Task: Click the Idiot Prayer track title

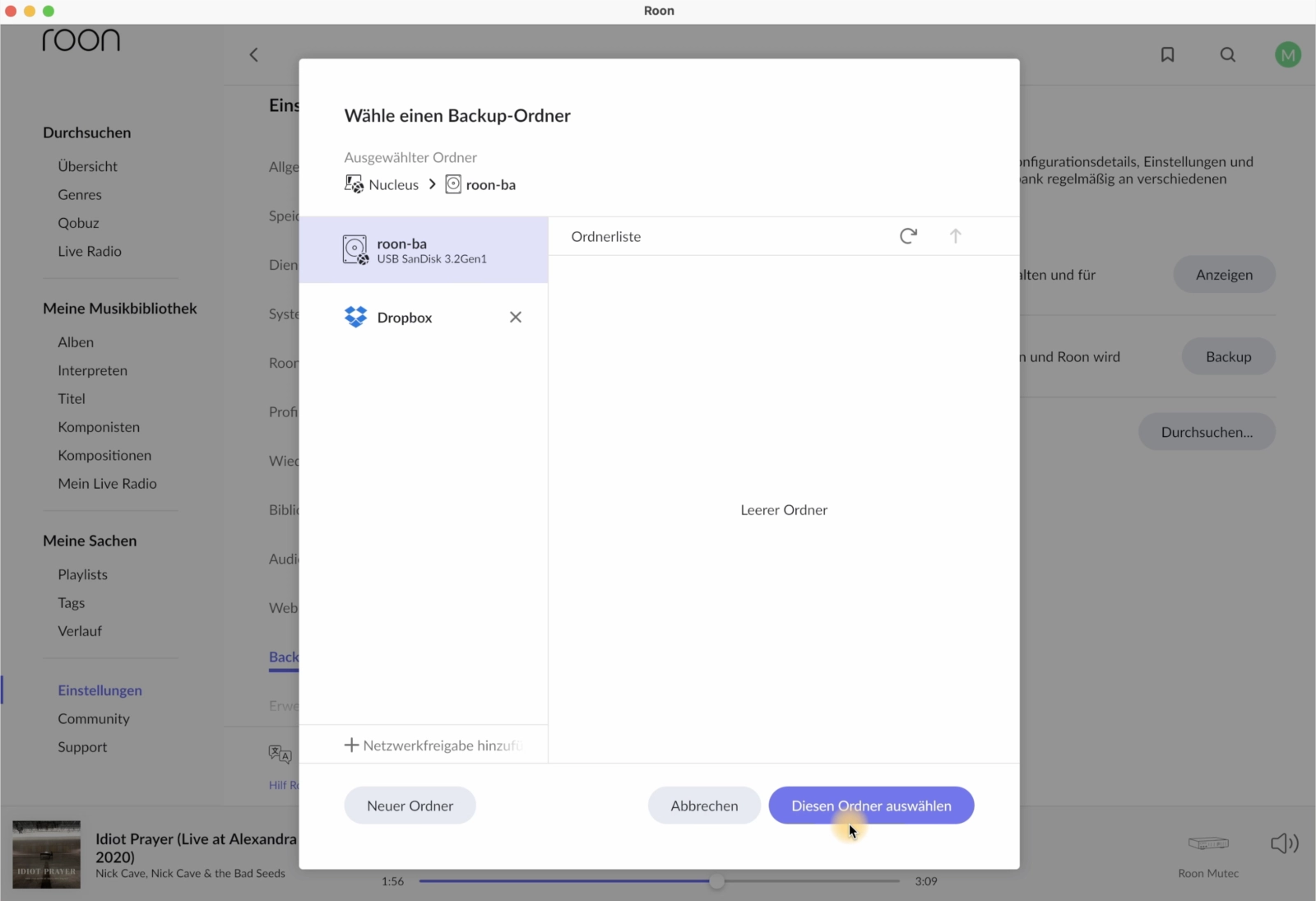Action: 196,848
